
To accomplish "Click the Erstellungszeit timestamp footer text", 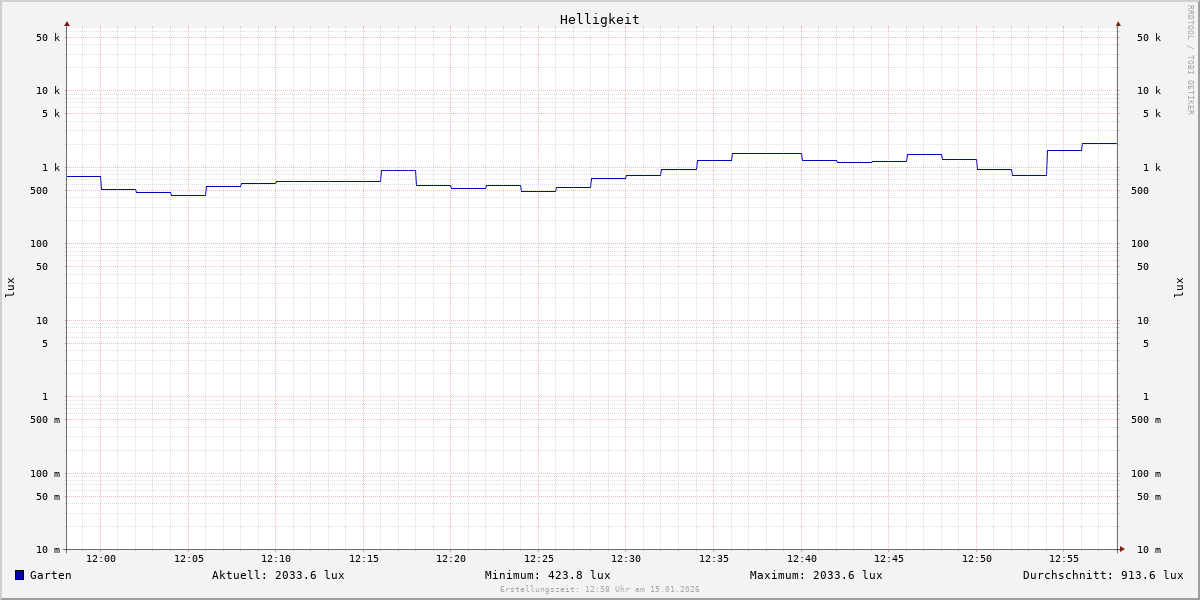I will (x=600, y=589).
